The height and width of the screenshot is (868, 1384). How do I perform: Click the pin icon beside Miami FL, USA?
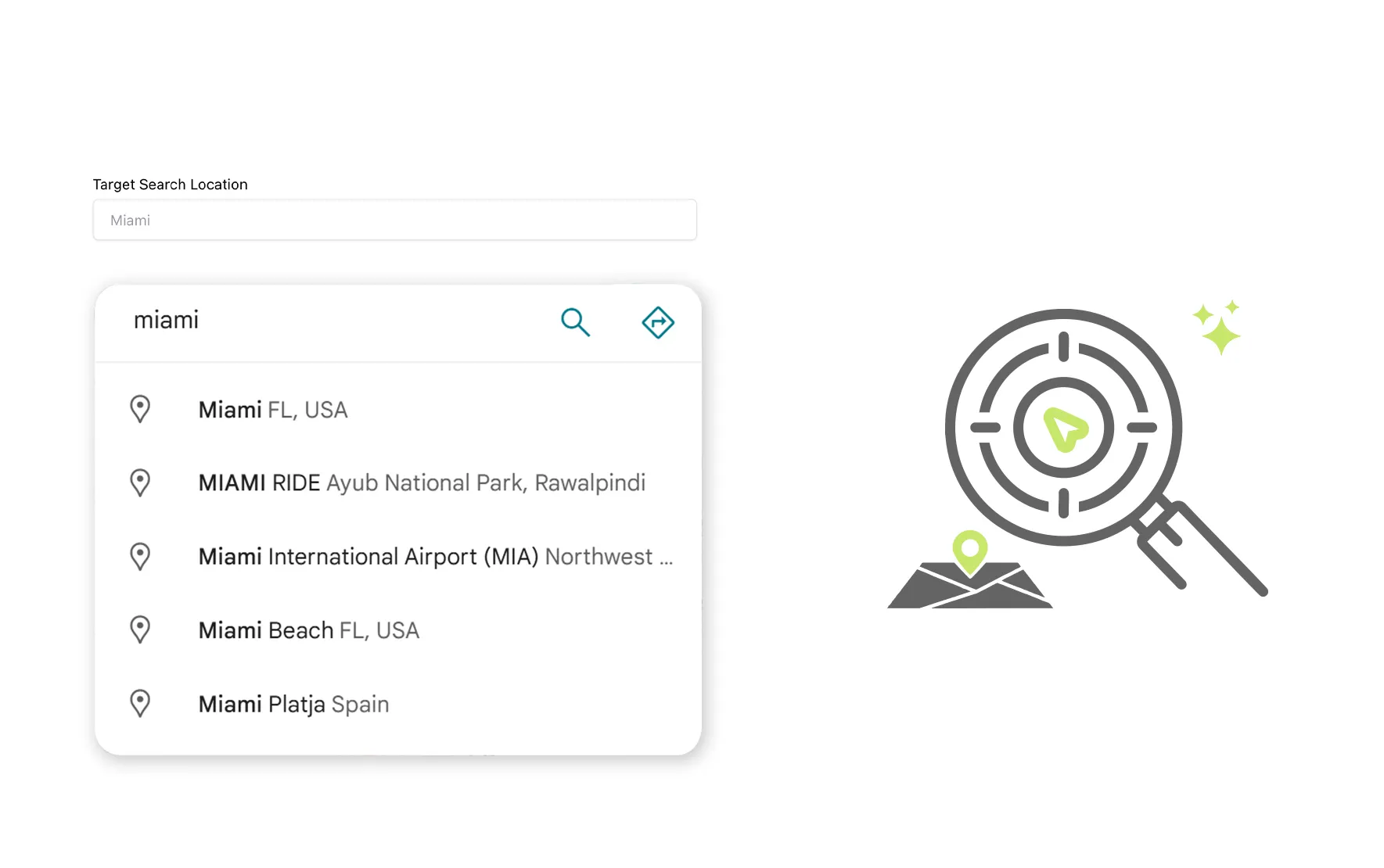click(140, 409)
